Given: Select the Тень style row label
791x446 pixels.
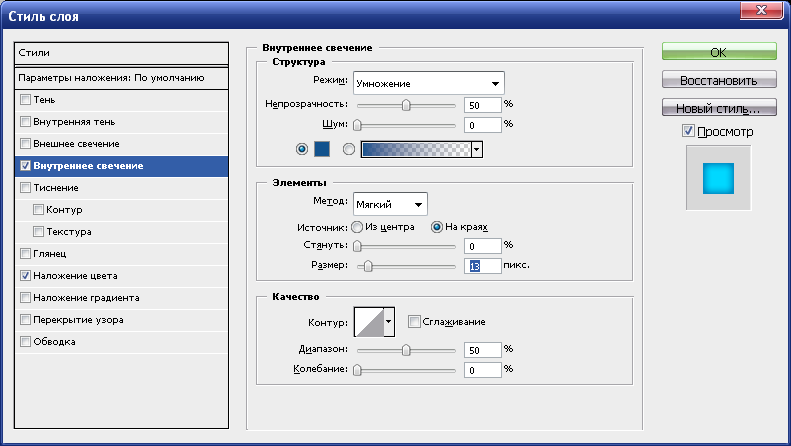Looking at the screenshot, I should pyautogui.click(x=44, y=100).
